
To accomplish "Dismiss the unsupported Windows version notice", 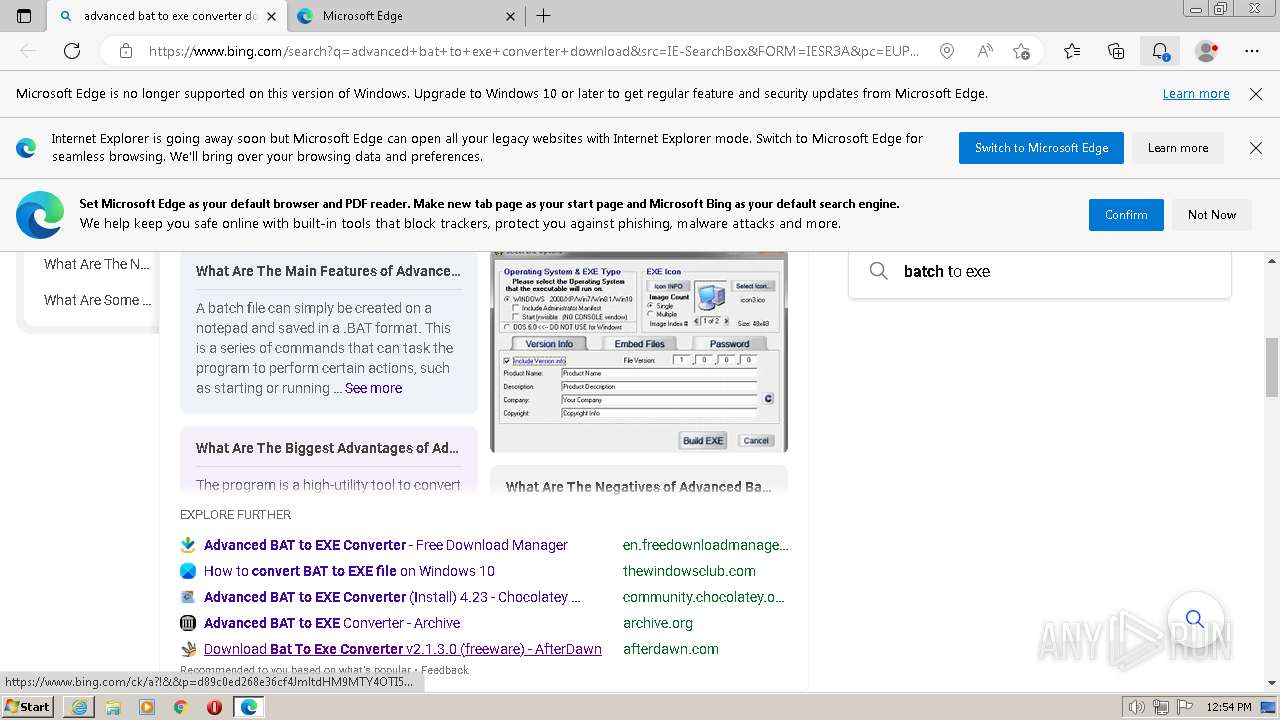I will (1256, 94).
